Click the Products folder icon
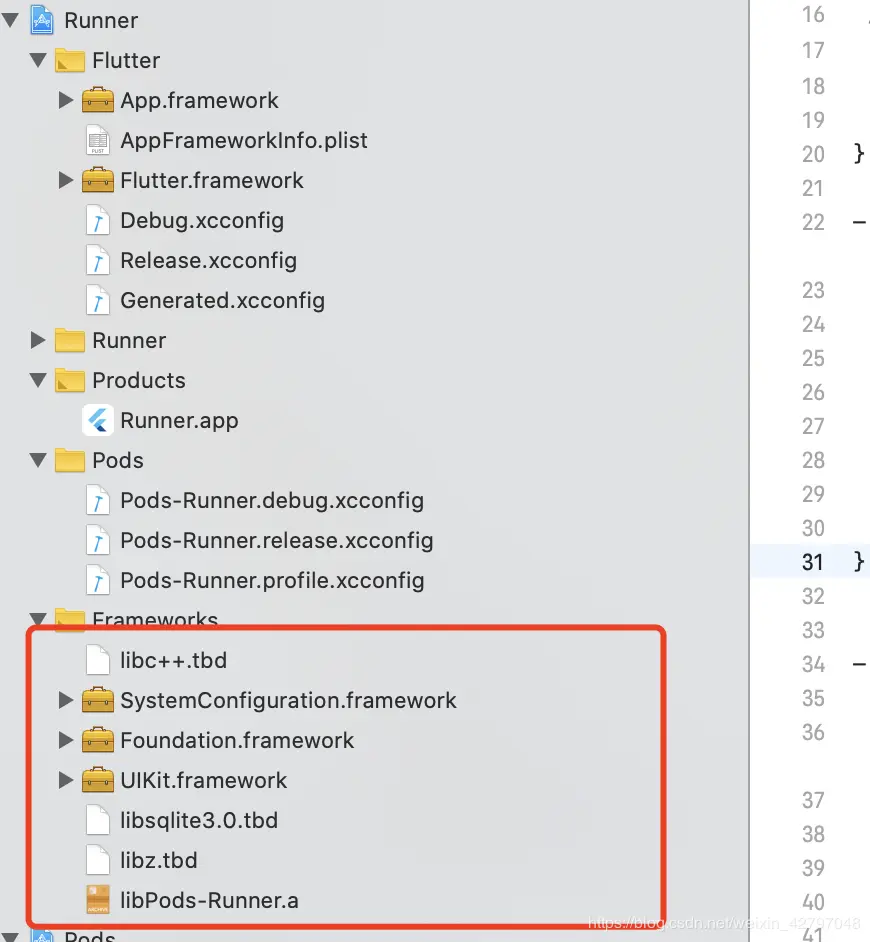870x942 pixels. point(70,381)
